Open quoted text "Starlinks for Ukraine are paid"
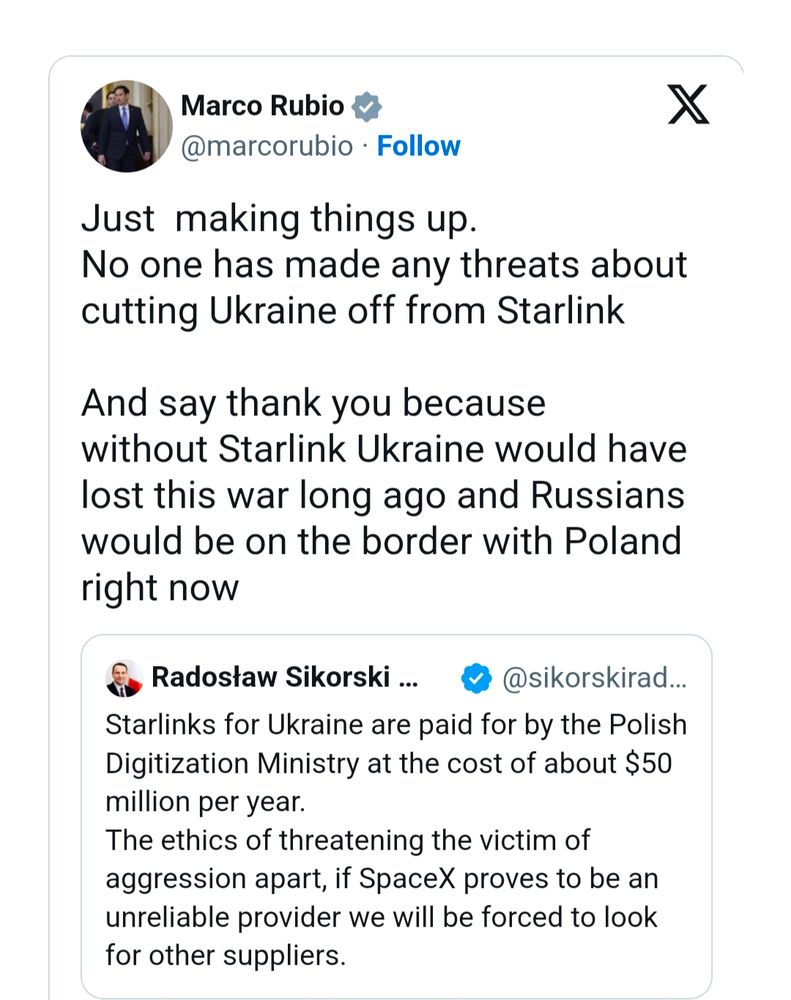This screenshot has width=791, height=1000. (x=396, y=725)
